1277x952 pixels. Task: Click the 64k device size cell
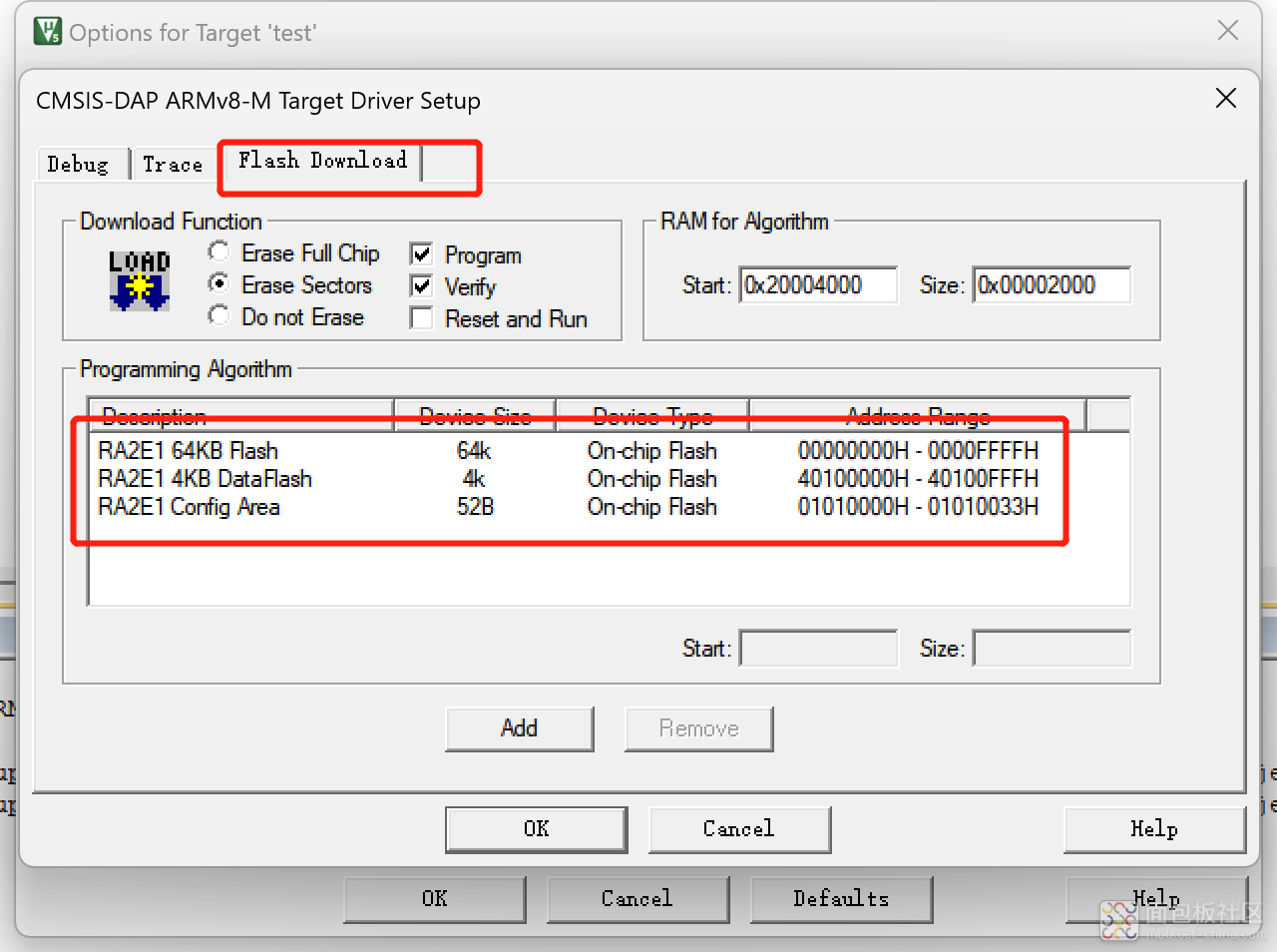(474, 451)
